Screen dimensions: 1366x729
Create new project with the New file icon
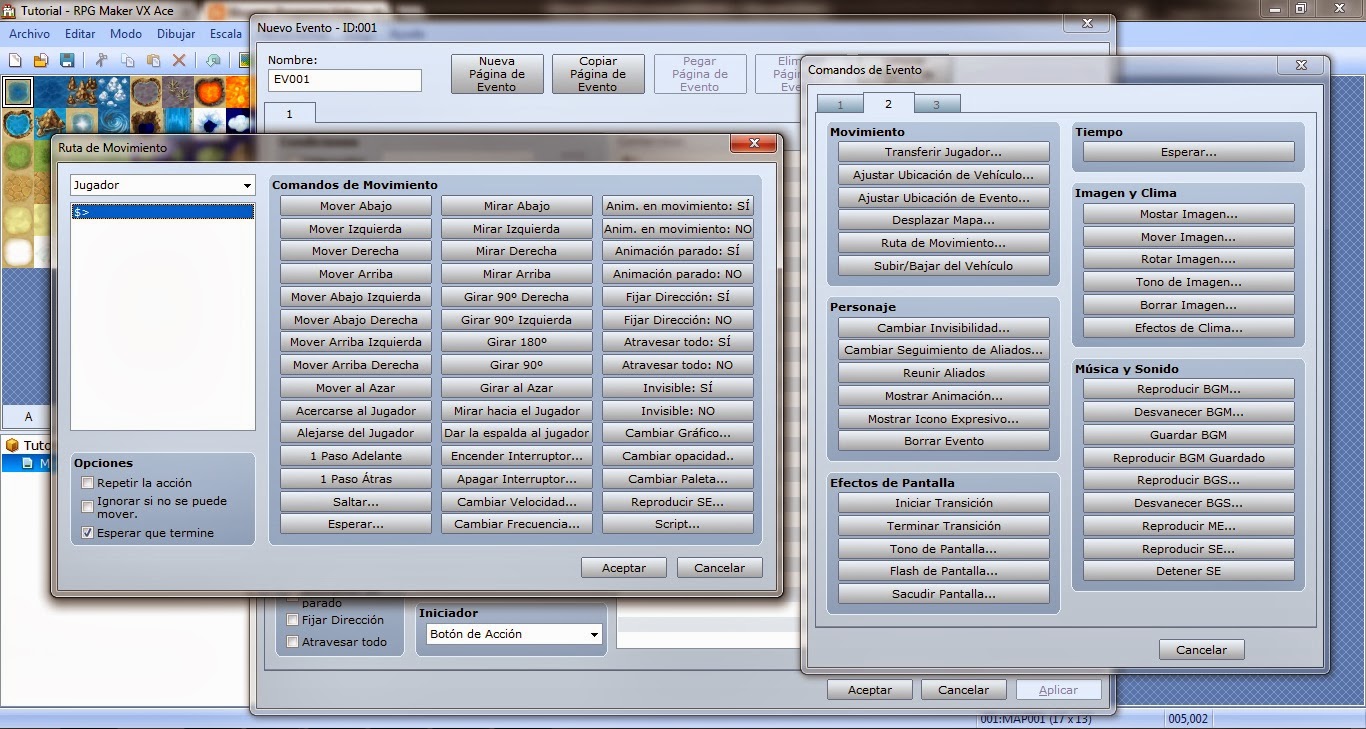point(15,60)
